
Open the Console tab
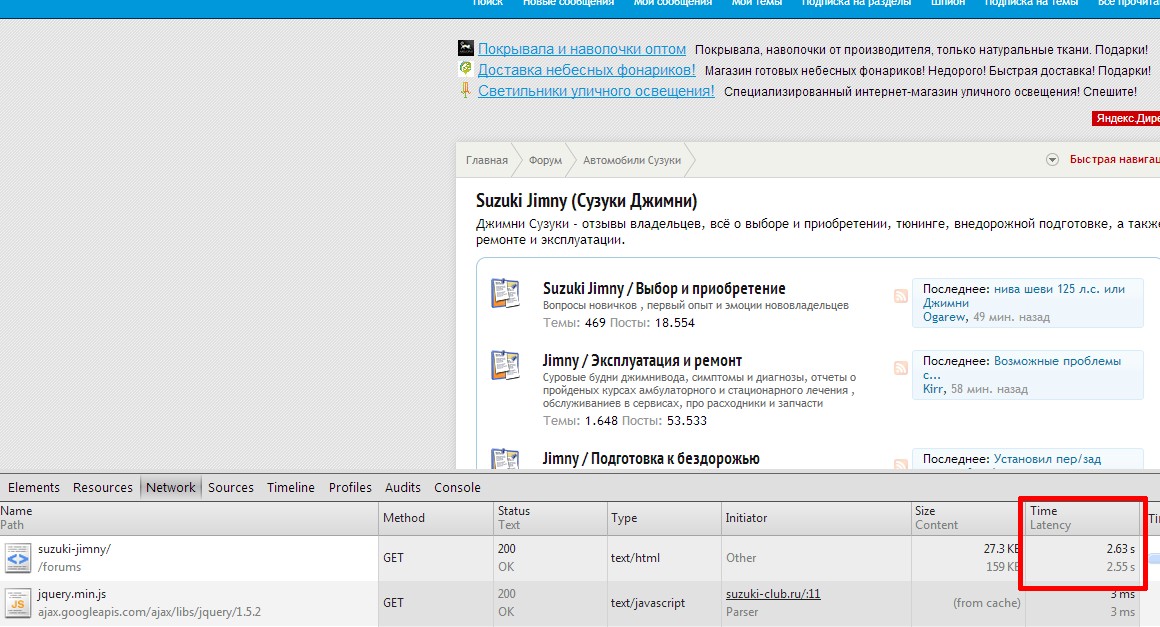click(457, 487)
